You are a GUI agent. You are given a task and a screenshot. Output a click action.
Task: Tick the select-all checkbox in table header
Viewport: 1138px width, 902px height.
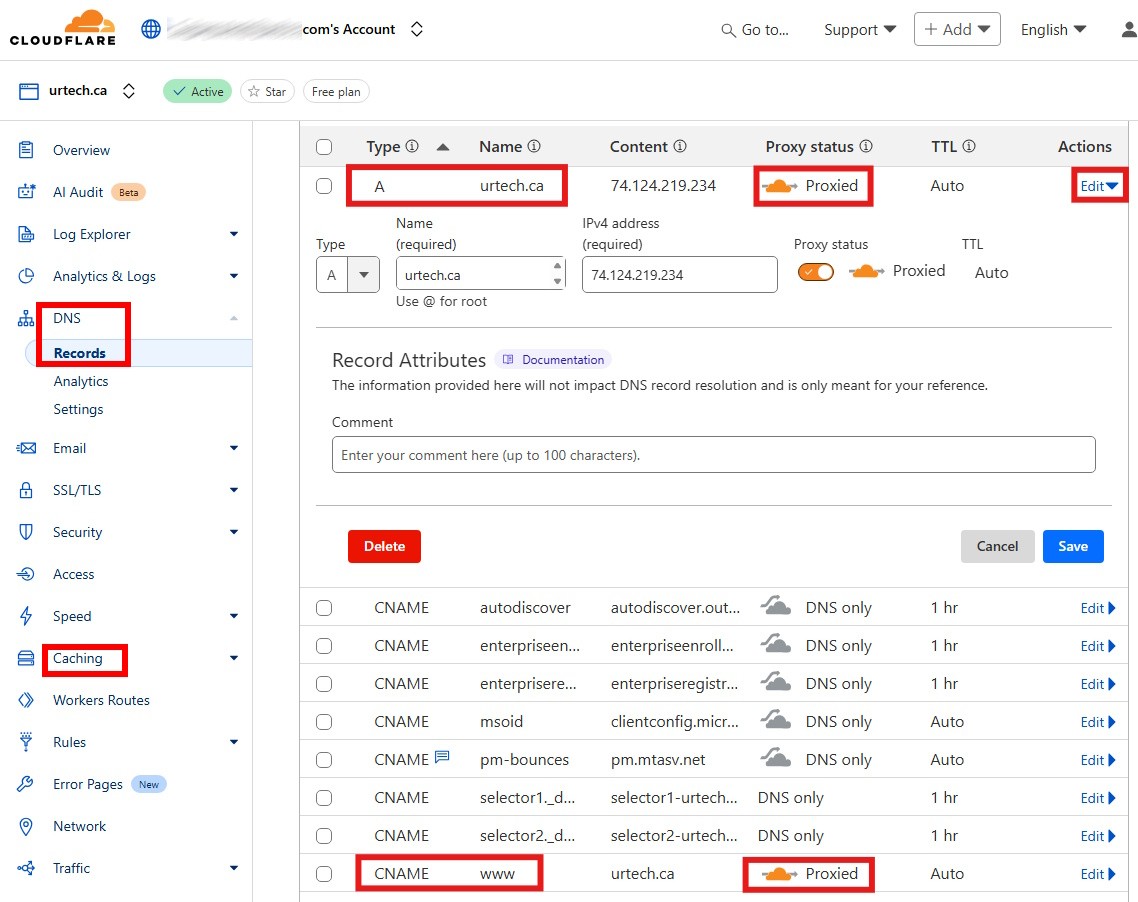click(324, 147)
